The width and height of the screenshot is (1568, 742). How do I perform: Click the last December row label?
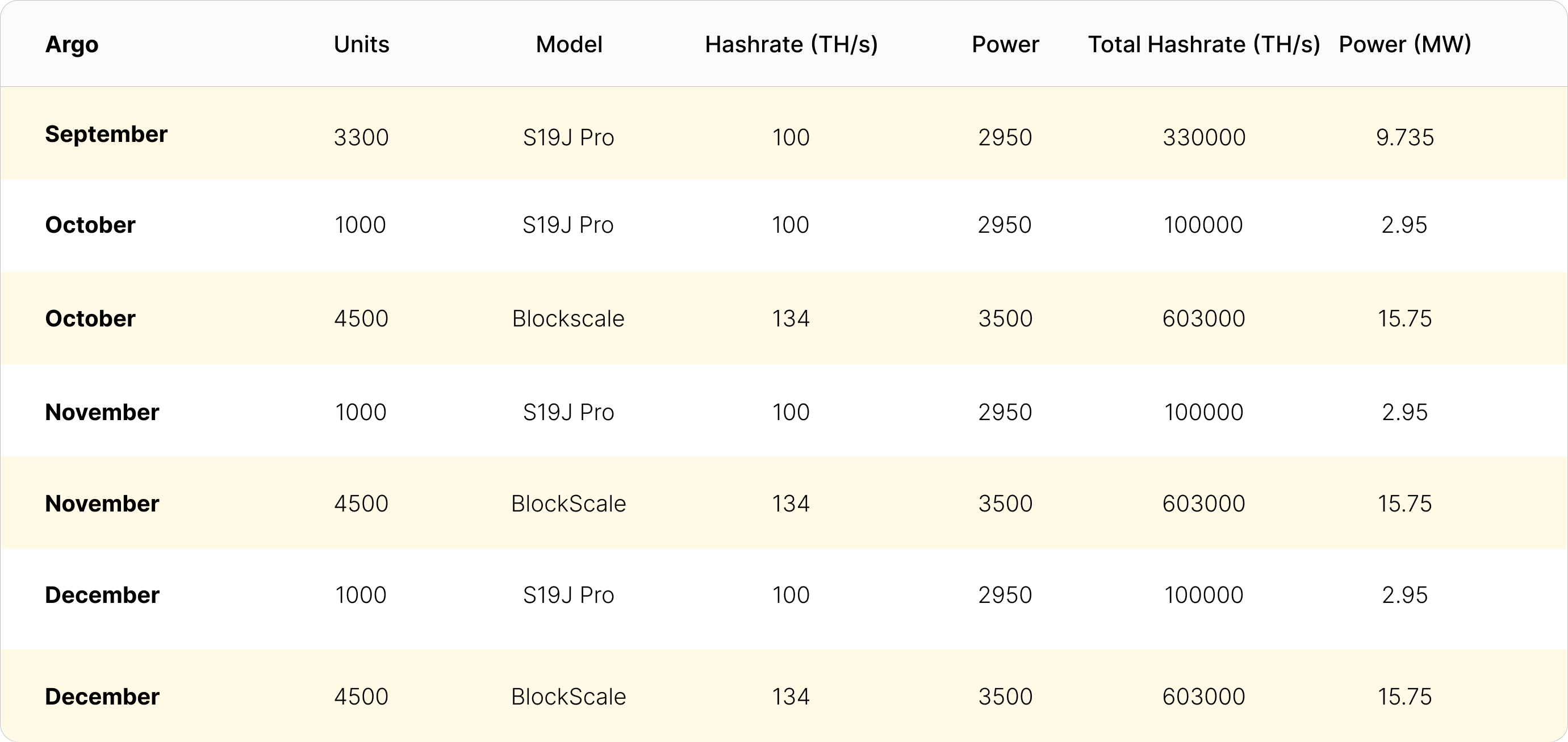[102, 697]
